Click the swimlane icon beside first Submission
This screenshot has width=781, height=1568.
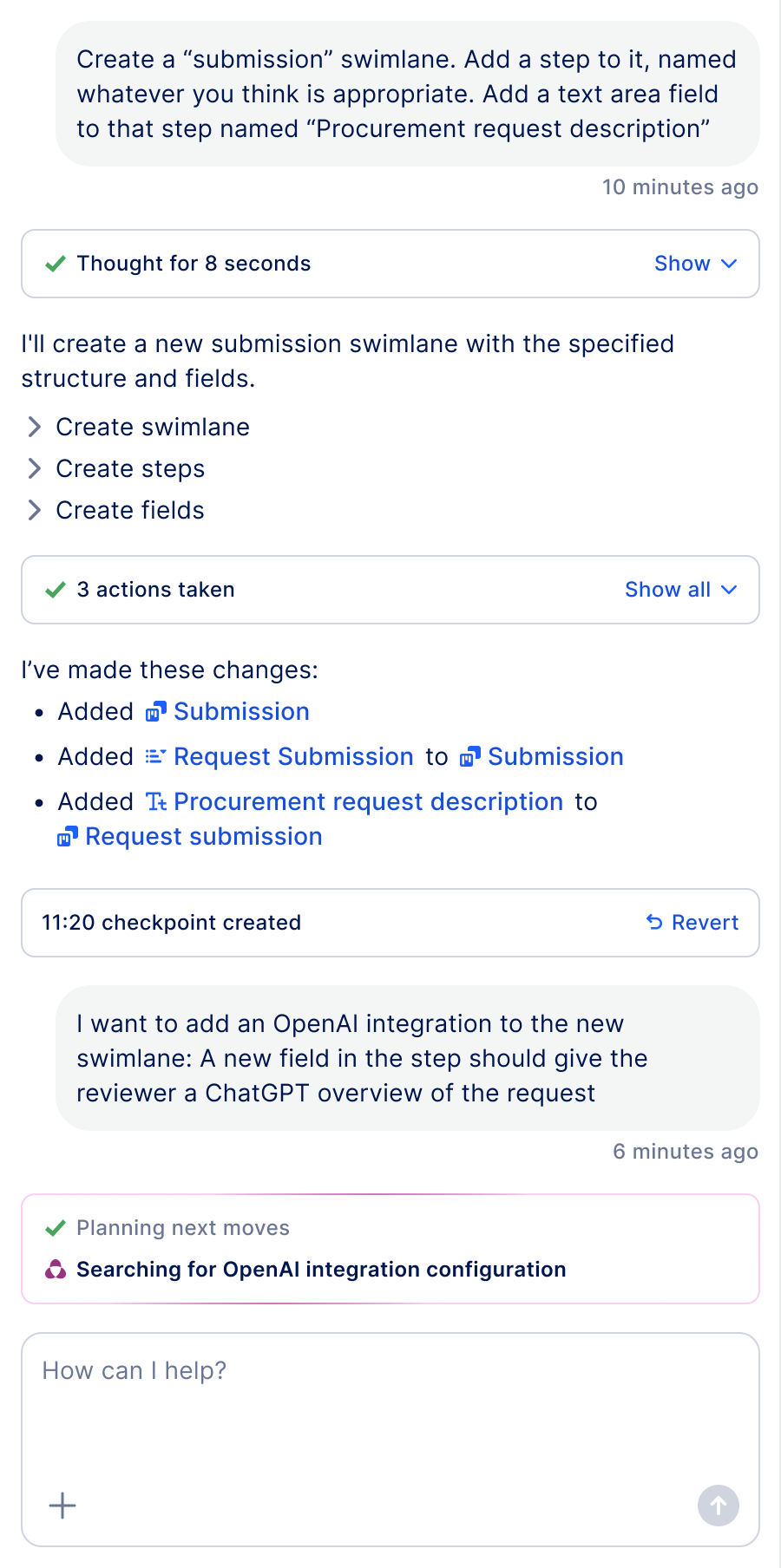pyautogui.click(x=156, y=712)
